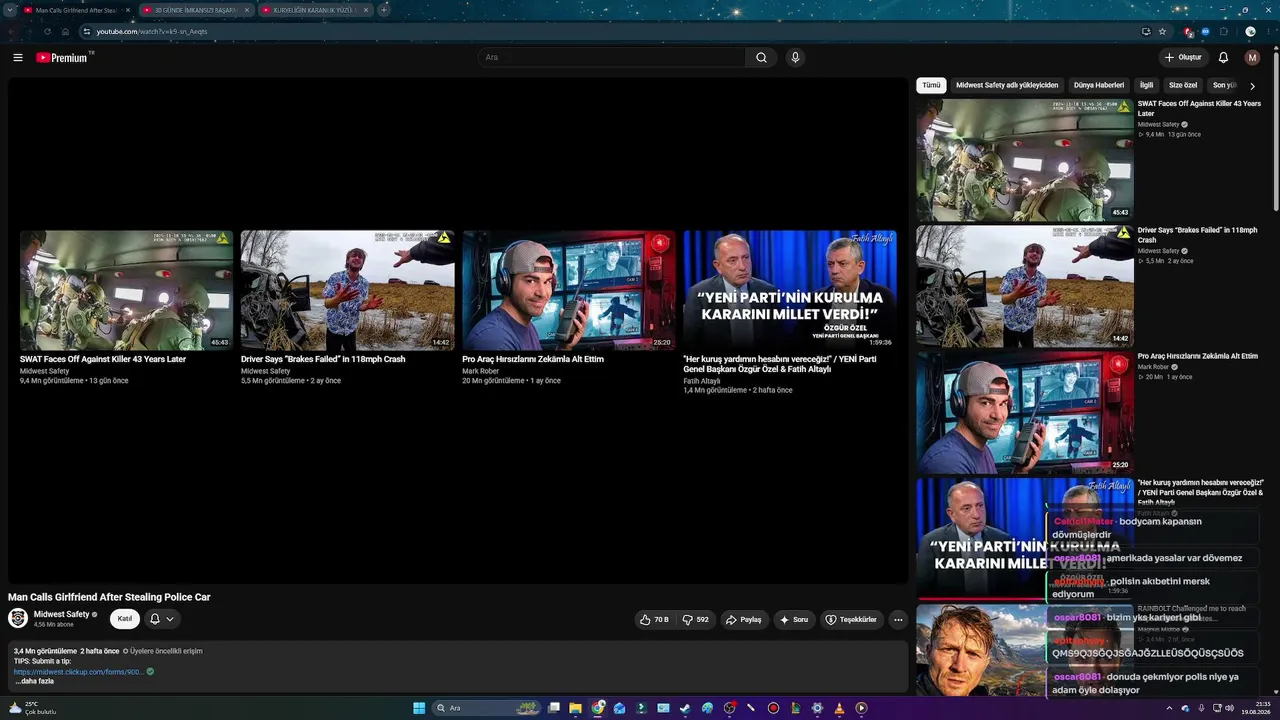Click sidebar title 'SWAT Faces Off Against Killer'
The height and width of the screenshot is (720, 1280).
(x=1199, y=108)
